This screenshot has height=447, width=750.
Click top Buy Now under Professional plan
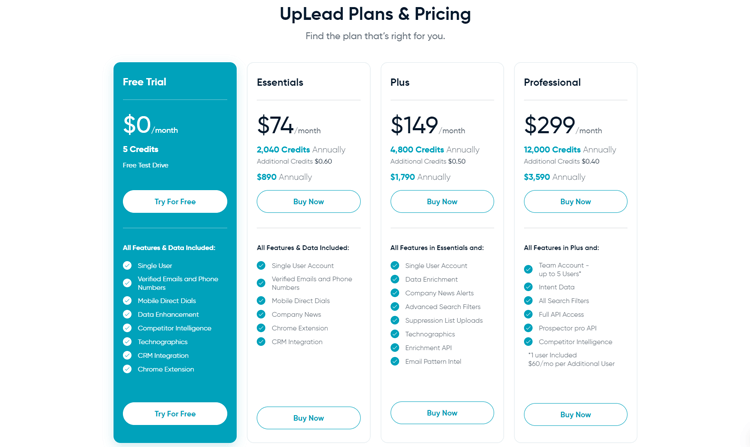575,201
